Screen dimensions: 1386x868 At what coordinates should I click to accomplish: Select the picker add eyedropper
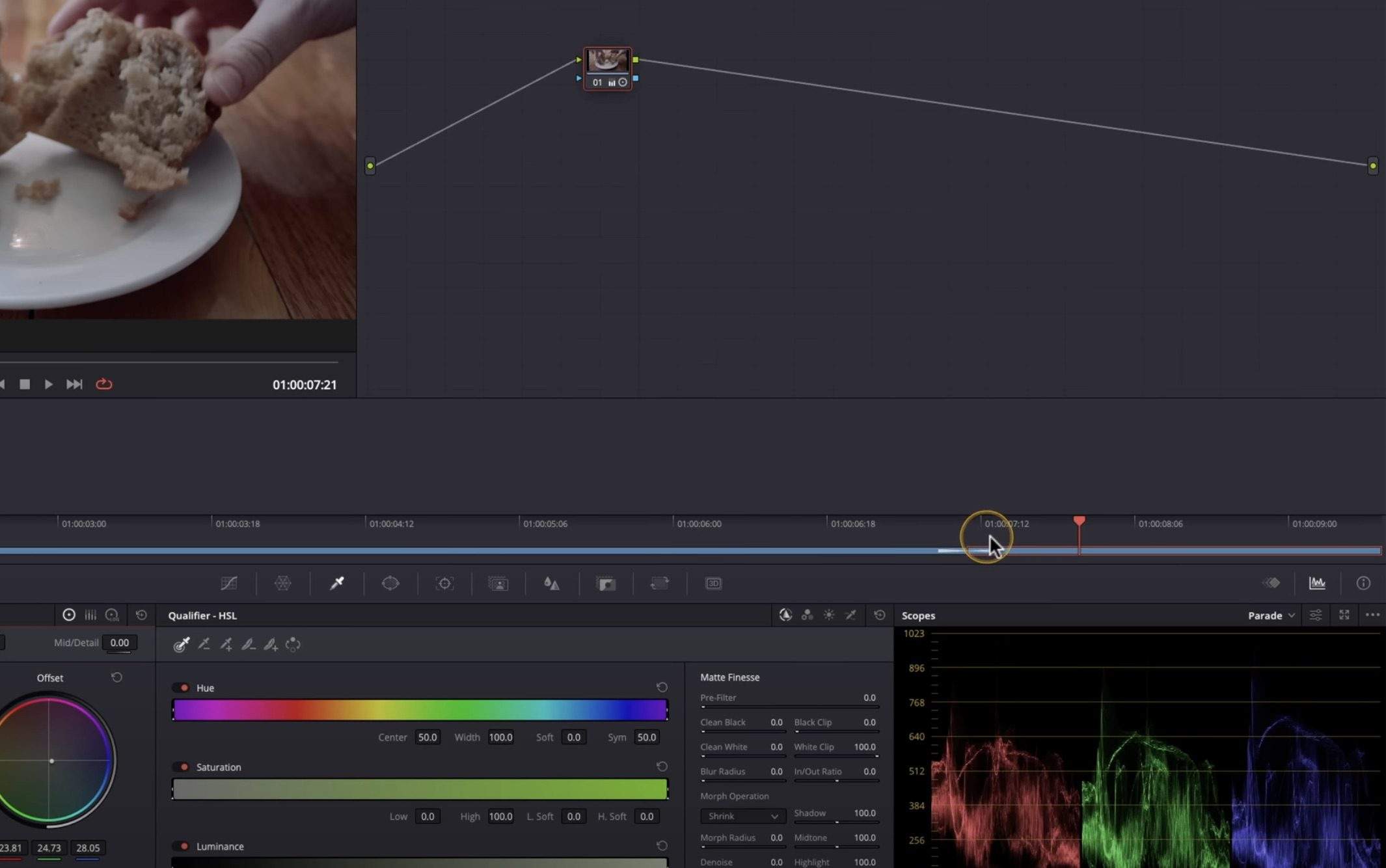226,644
